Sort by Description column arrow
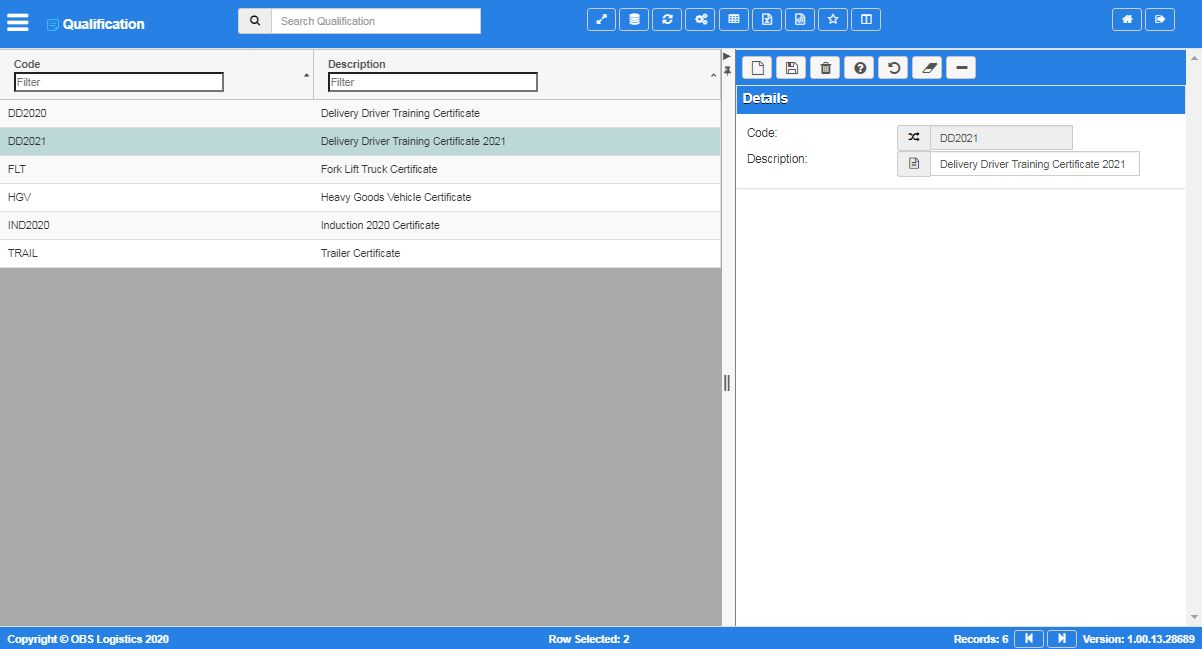The height and width of the screenshot is (649, 1202). click(713, 75)
